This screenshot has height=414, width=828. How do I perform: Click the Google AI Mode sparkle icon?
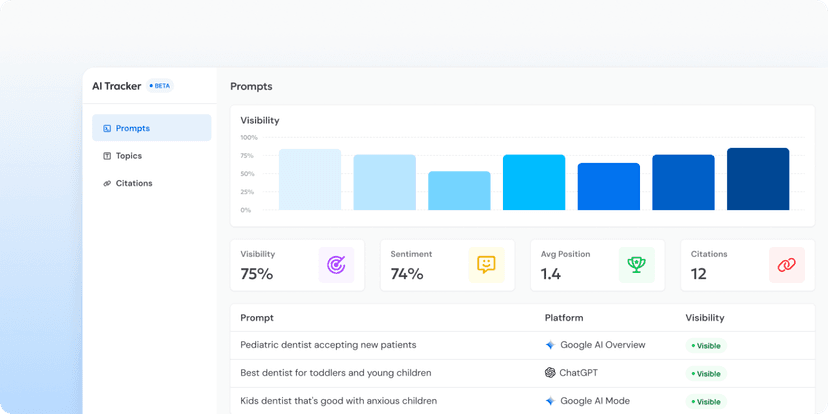click(x=550, y=401)
